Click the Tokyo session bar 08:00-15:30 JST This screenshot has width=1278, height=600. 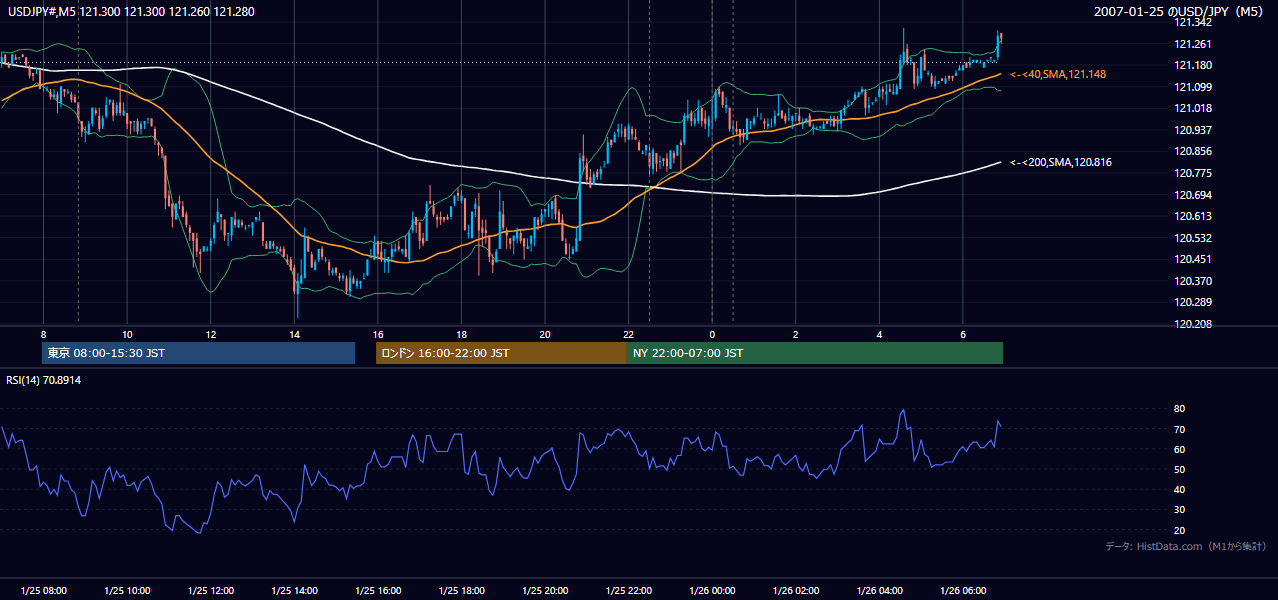[198, 353]
